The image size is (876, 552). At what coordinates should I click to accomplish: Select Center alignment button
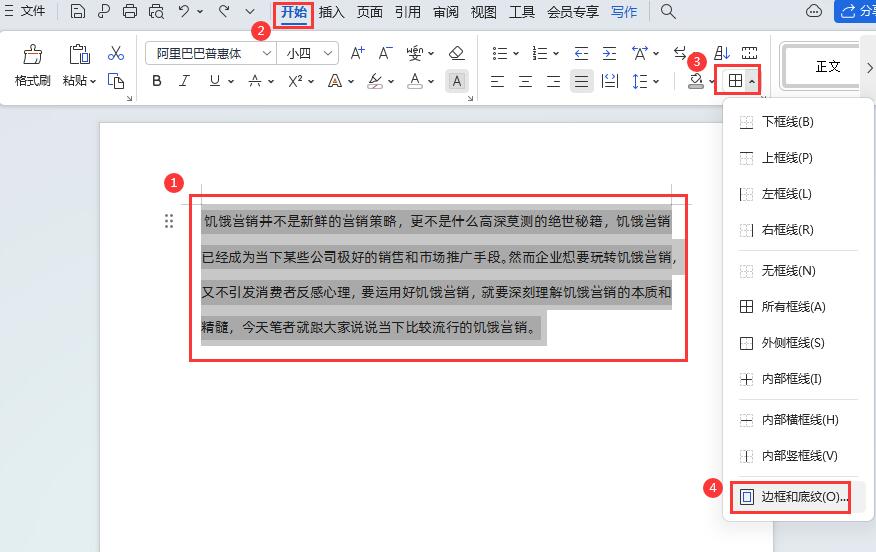(525, 82)
